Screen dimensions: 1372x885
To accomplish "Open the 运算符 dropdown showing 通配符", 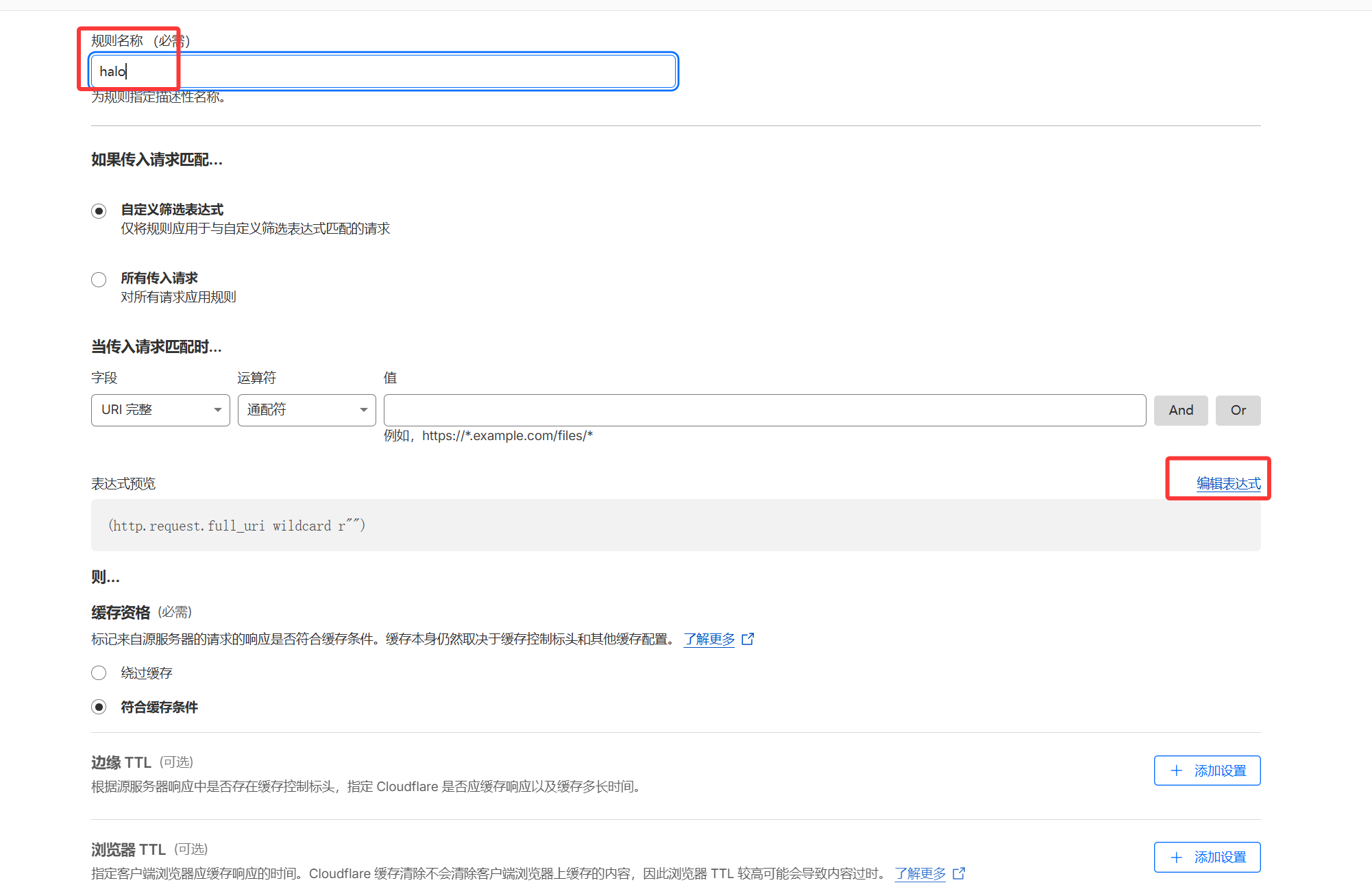I will click(306, 410).
